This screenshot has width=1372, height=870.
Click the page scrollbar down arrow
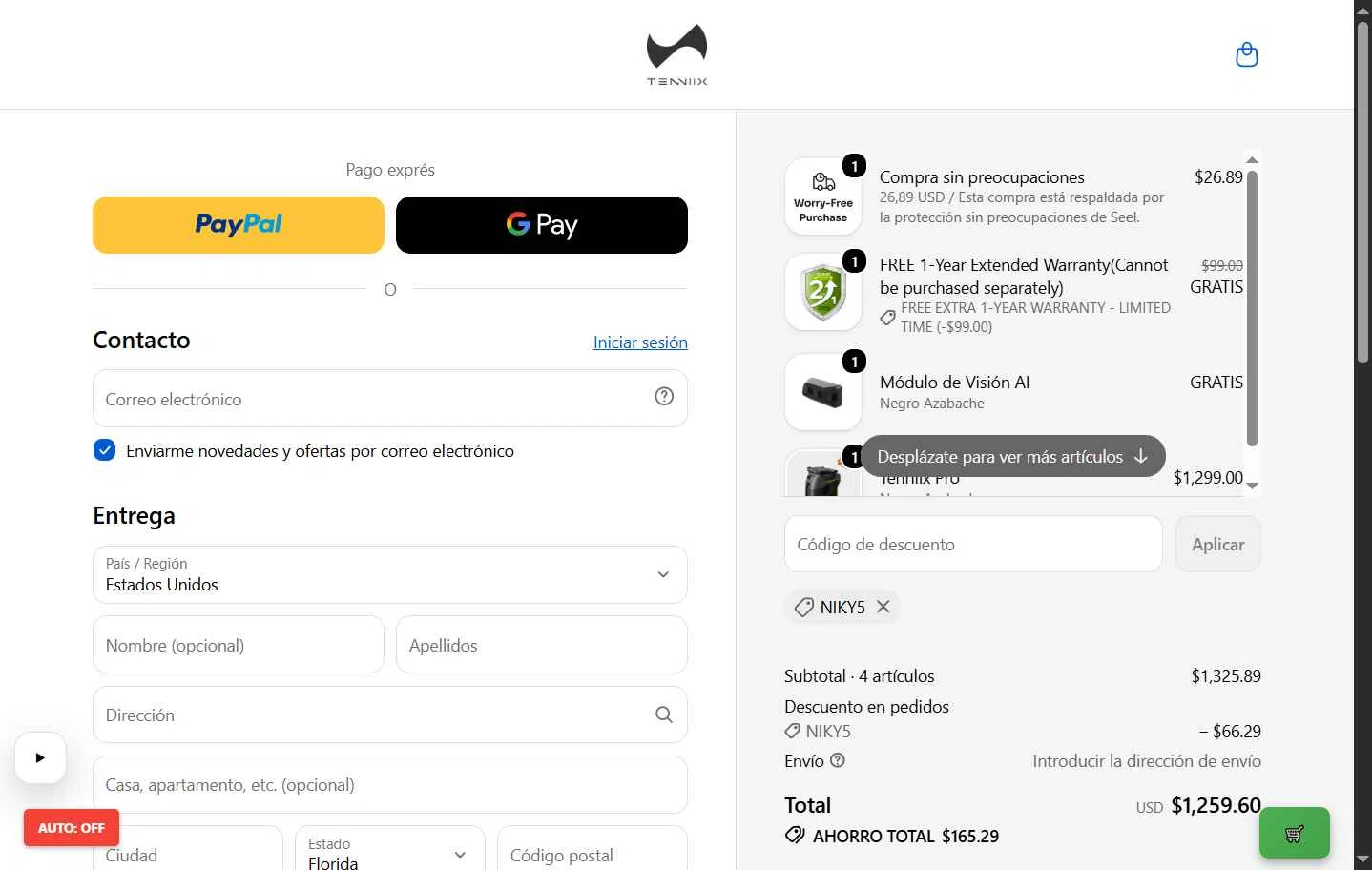(x=1363, y=861)
